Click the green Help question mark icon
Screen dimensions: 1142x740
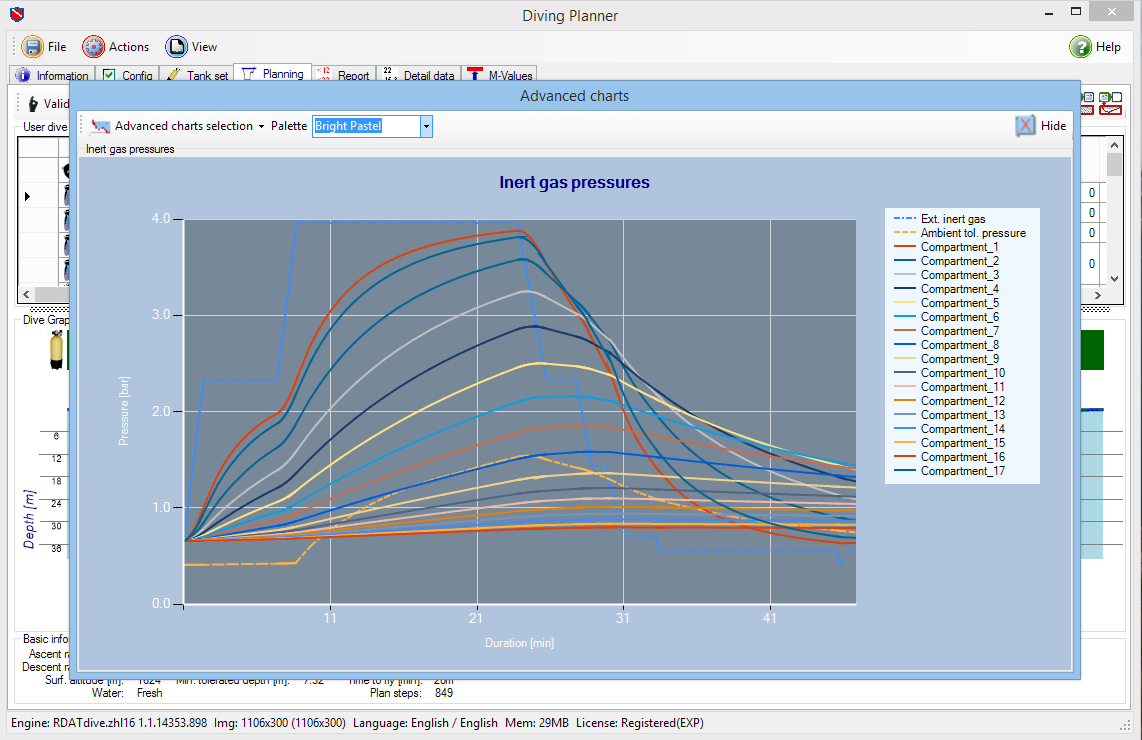tap(1080, 47)
